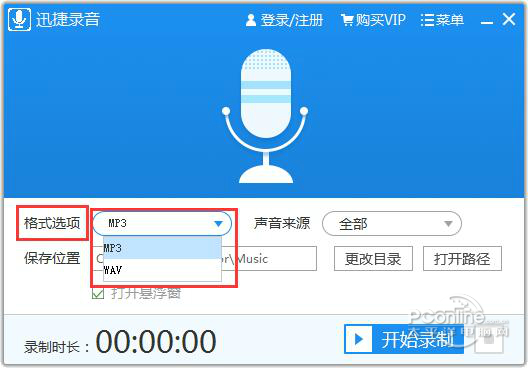Minimize the 迅捷录音 window
The height and width of the screenshot is (368, 528).
point(487,22)
